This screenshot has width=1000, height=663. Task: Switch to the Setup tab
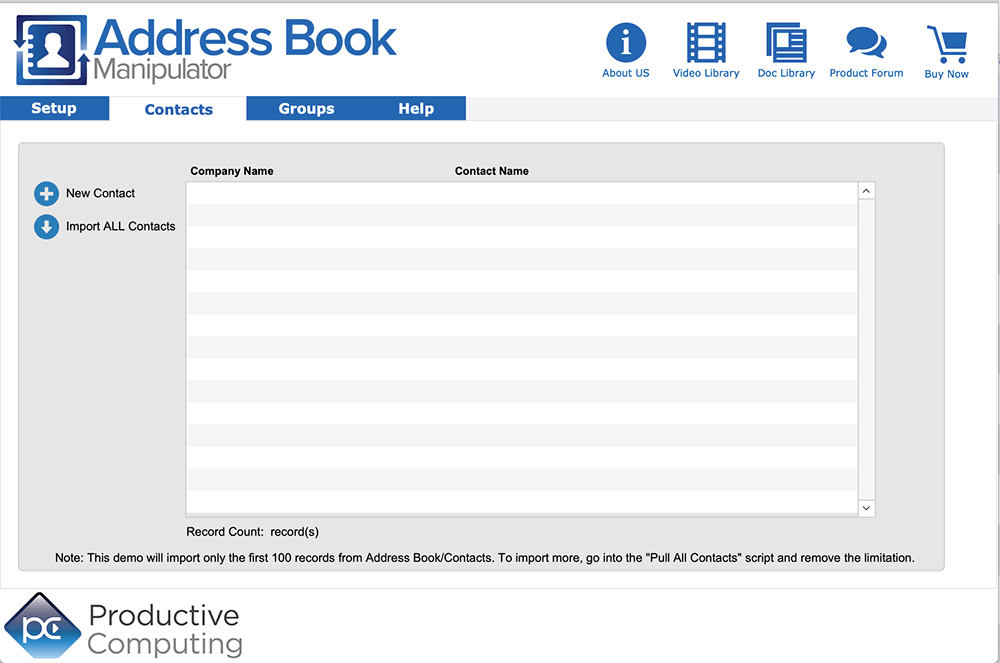(55, 108)
